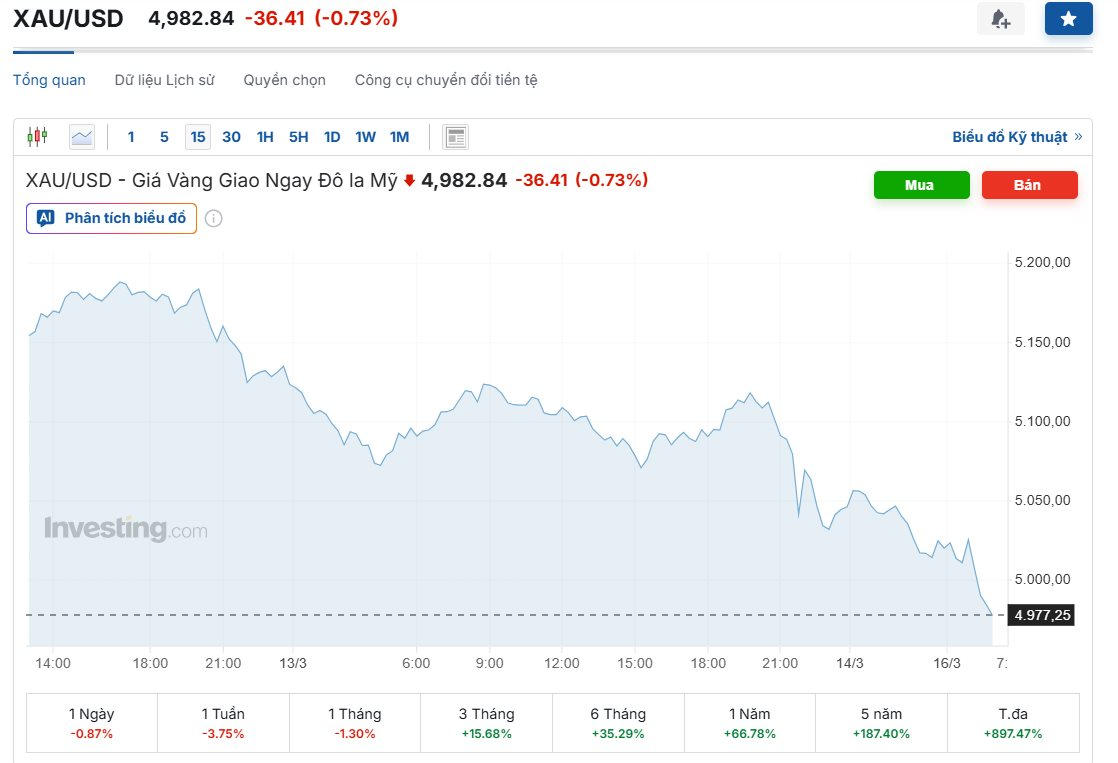Switch interval to 1D
Viewport: 1118px width, 763px height.
pyautogui.click(x=332, y=137)
